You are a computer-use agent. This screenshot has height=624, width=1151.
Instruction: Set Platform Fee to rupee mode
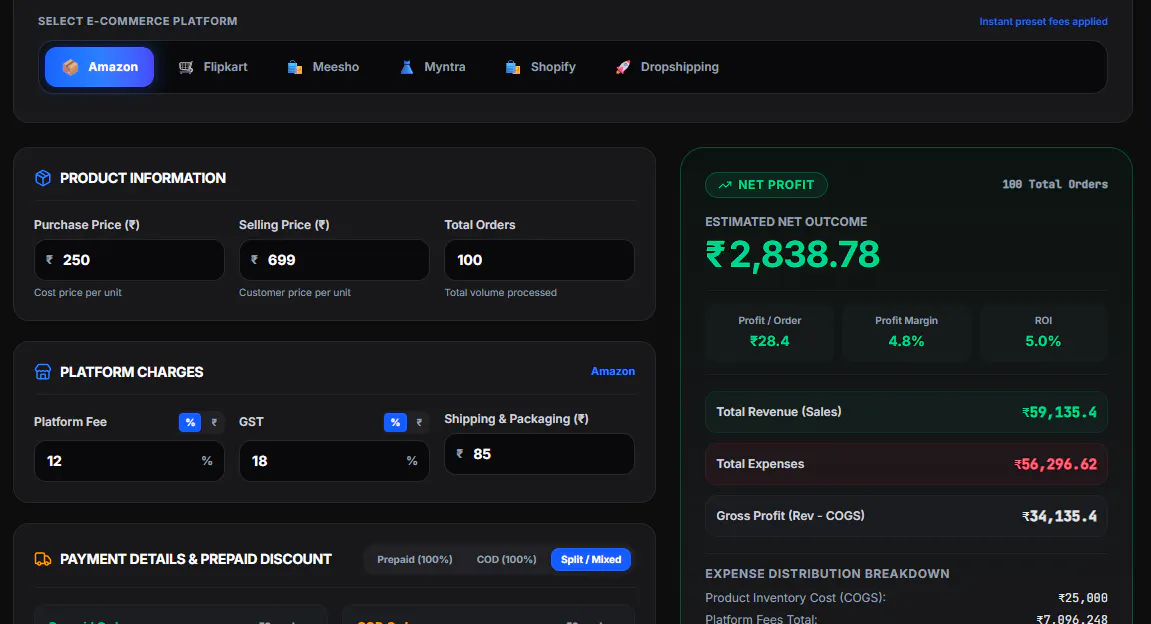214,422
